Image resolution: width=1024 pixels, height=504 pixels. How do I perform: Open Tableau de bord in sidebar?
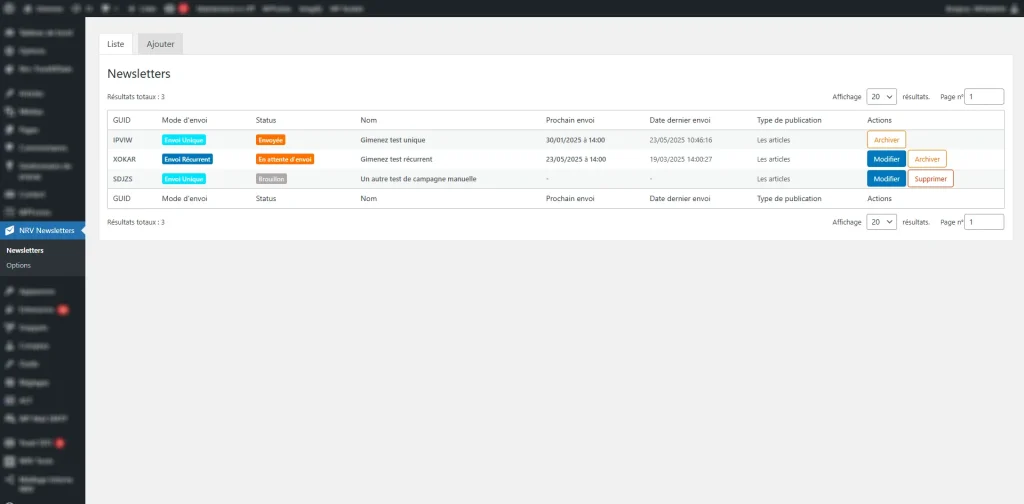[42, 33]
